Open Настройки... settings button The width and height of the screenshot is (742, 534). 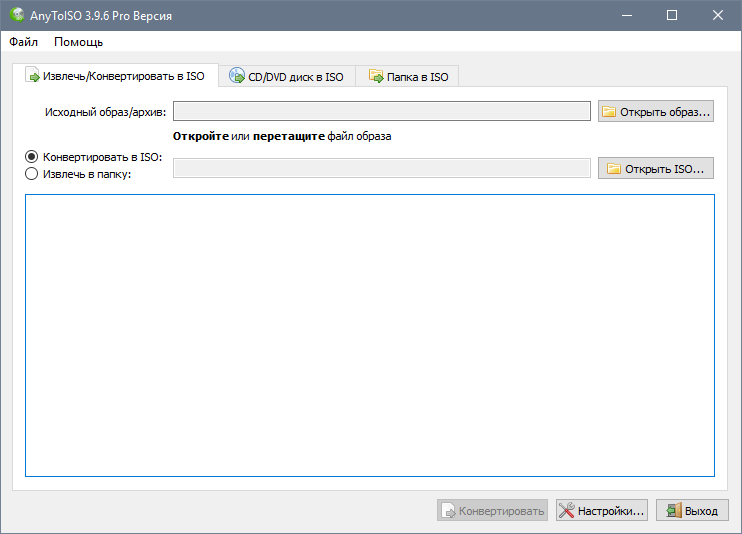tap(601, 510)
